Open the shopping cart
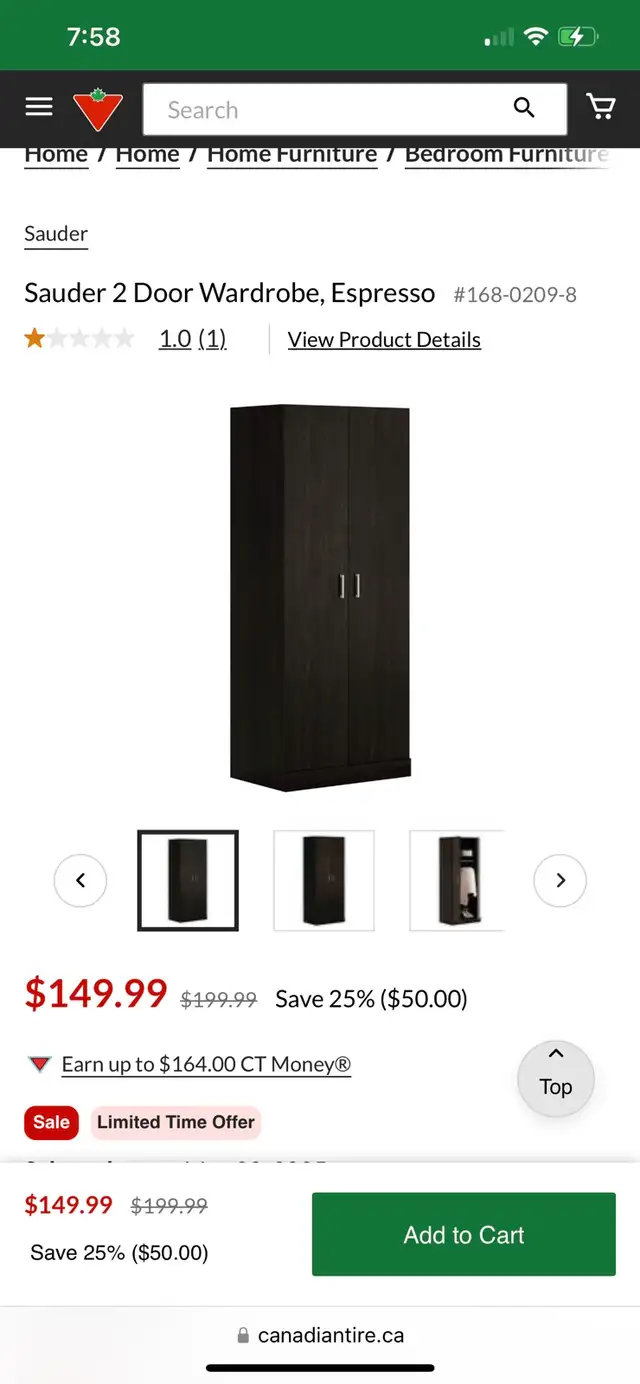Image resolution: width=640 pixels, height=1384 pixels. 601,107
